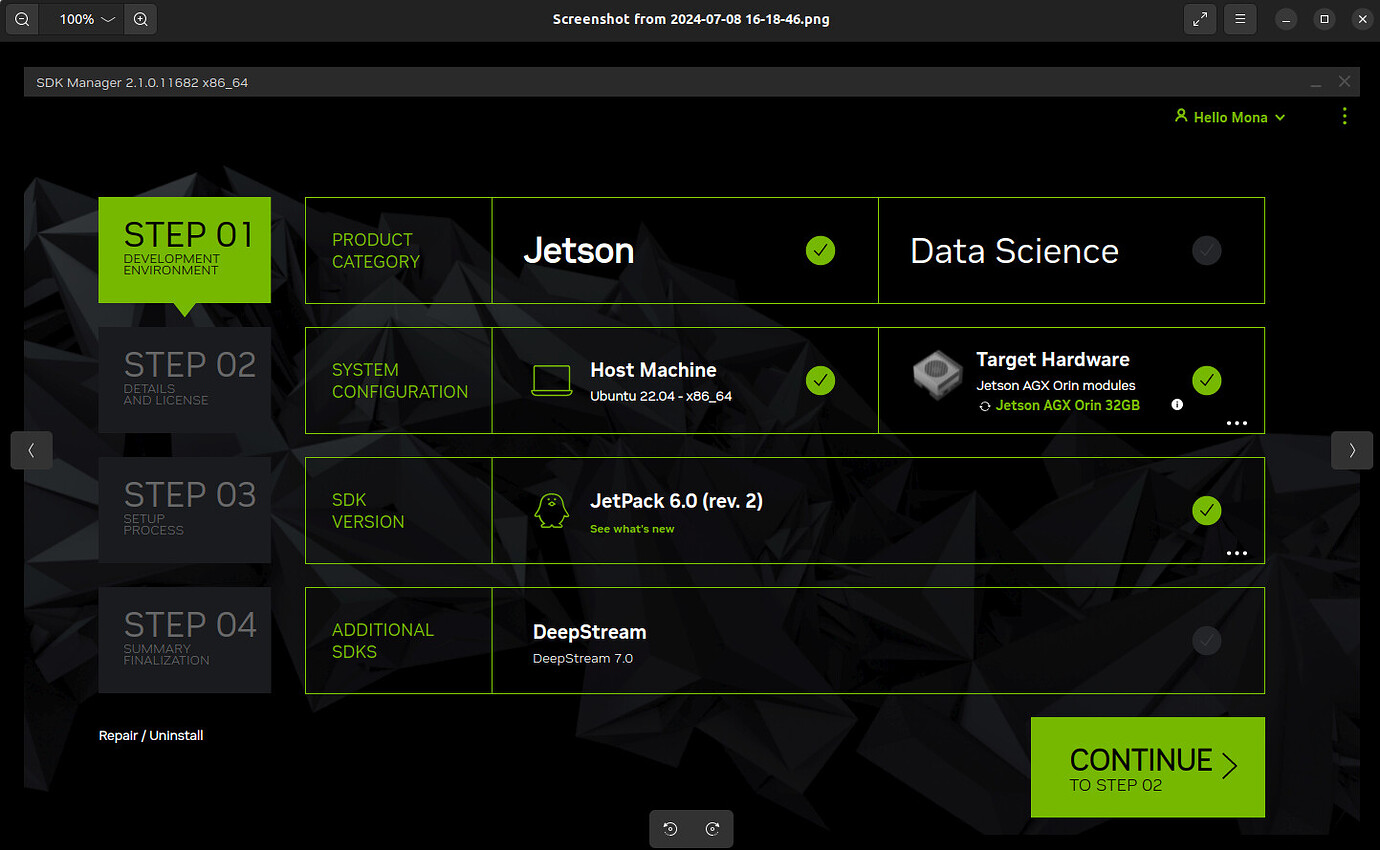Viewport: 1380px width, 850px height.
Task: Click the rotate-left icon in the image viewer
Action: (x=670, y=828)
